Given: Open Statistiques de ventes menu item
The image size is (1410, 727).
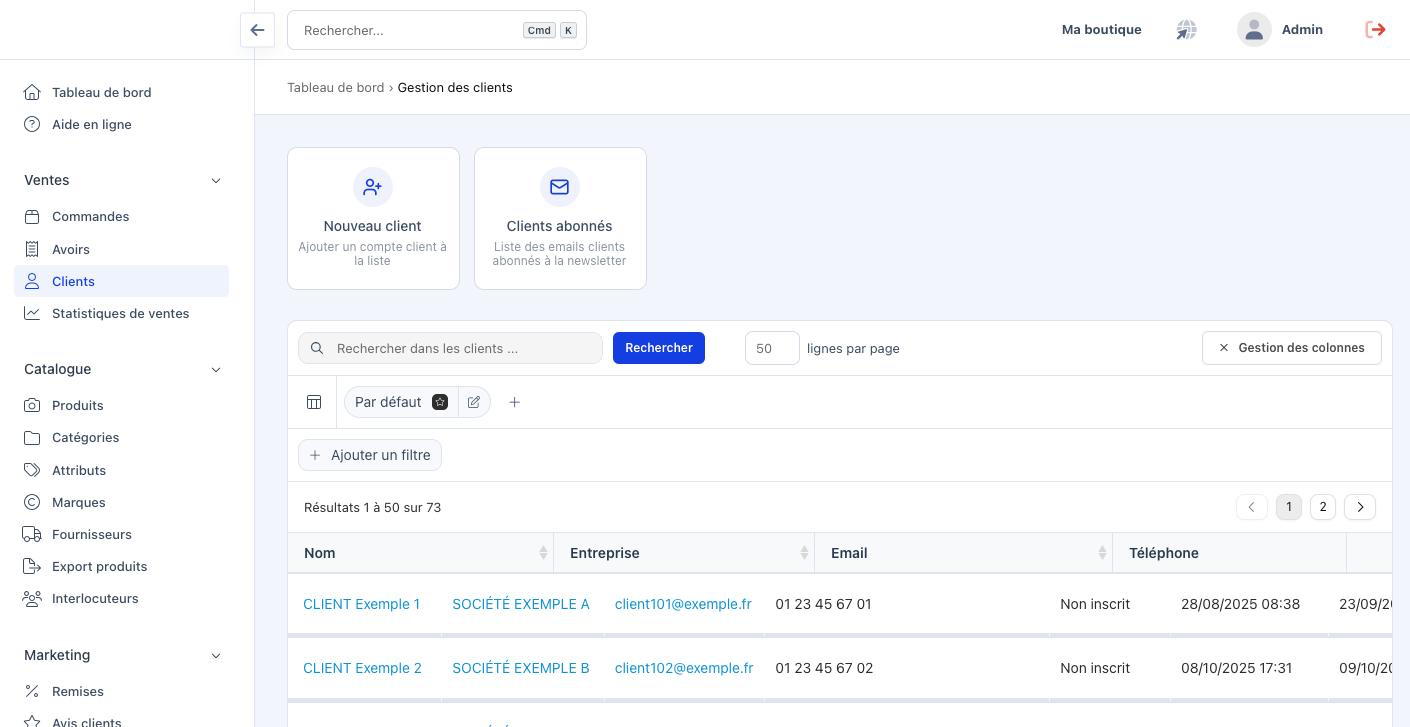Looking at the screenshot, I should coord(121,313).
